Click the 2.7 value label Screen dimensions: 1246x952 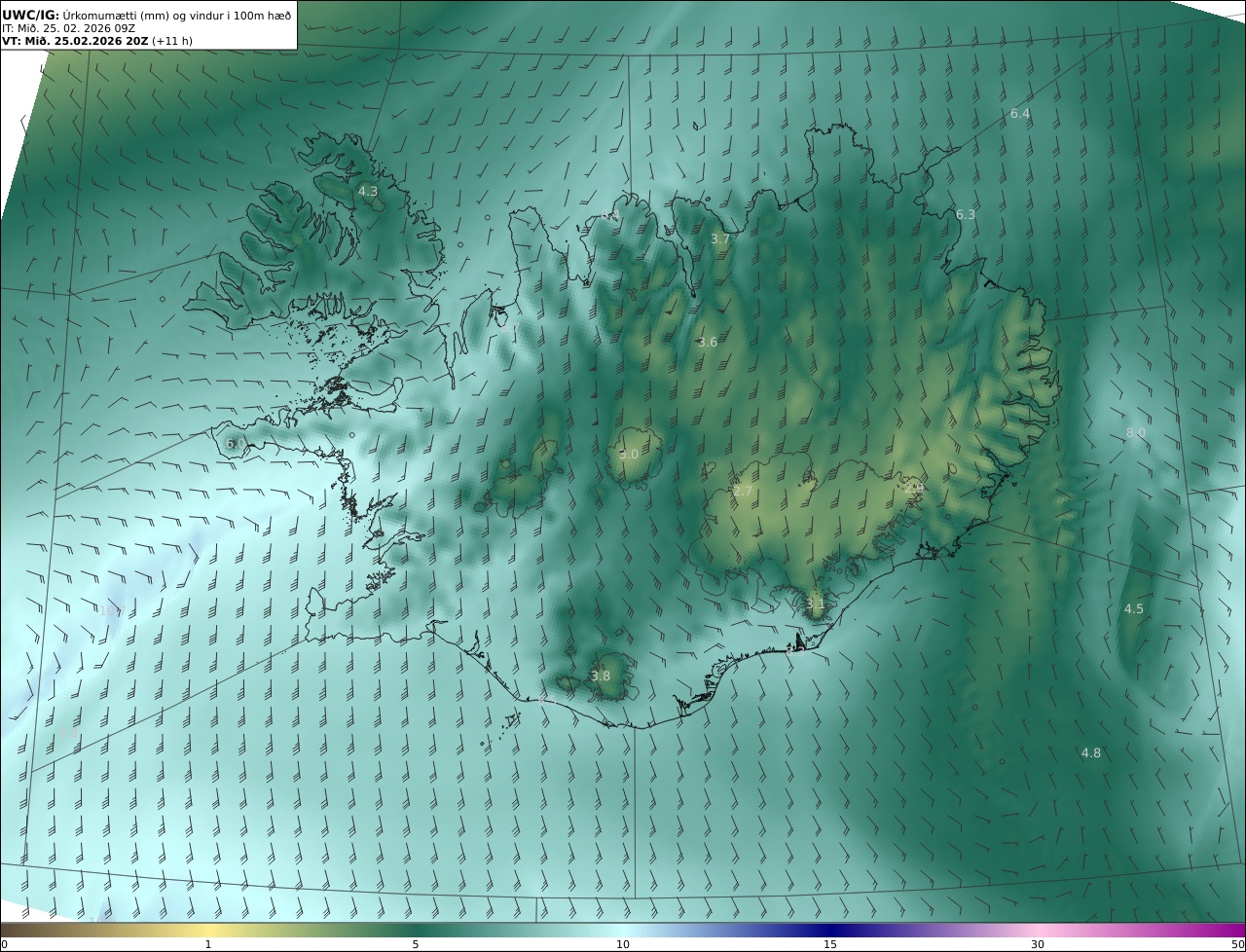click(x=742, y=492)
